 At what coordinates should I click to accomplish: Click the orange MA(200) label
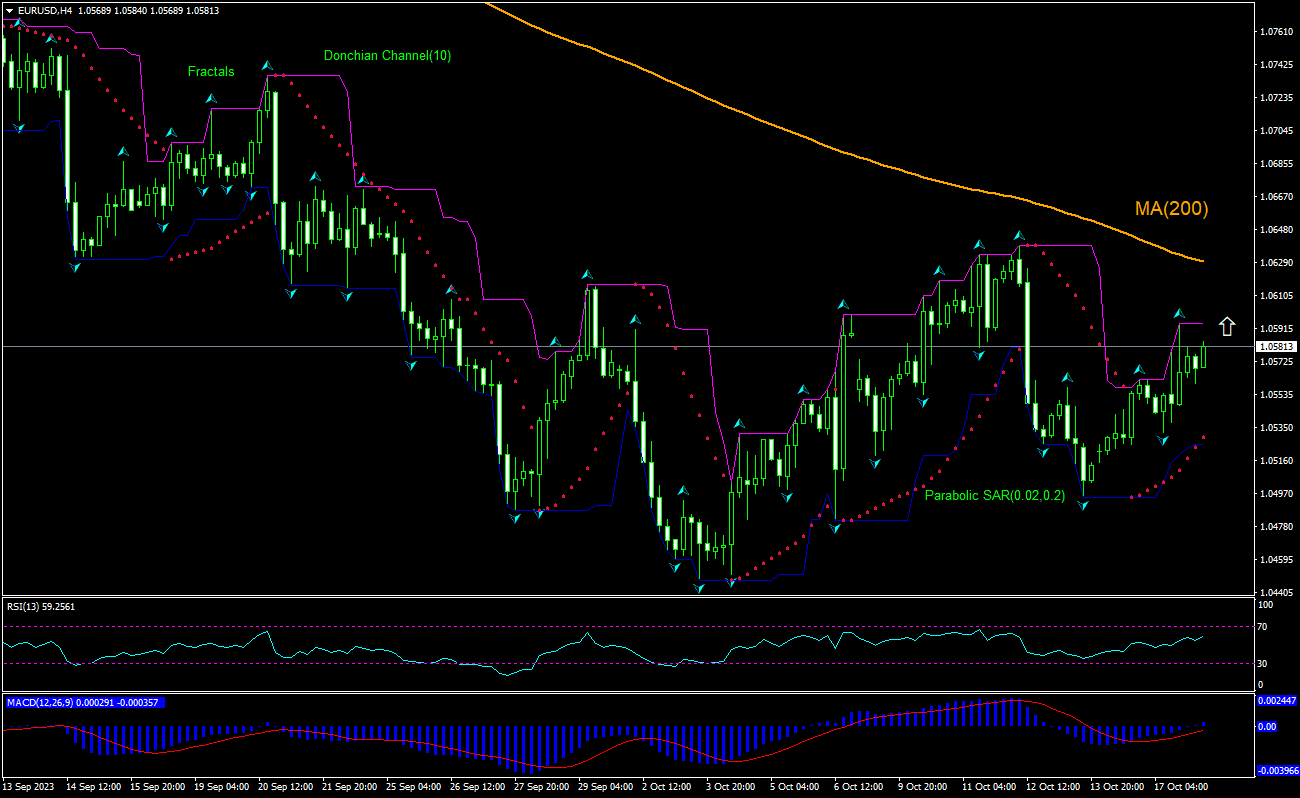(x=1171, y=209)
